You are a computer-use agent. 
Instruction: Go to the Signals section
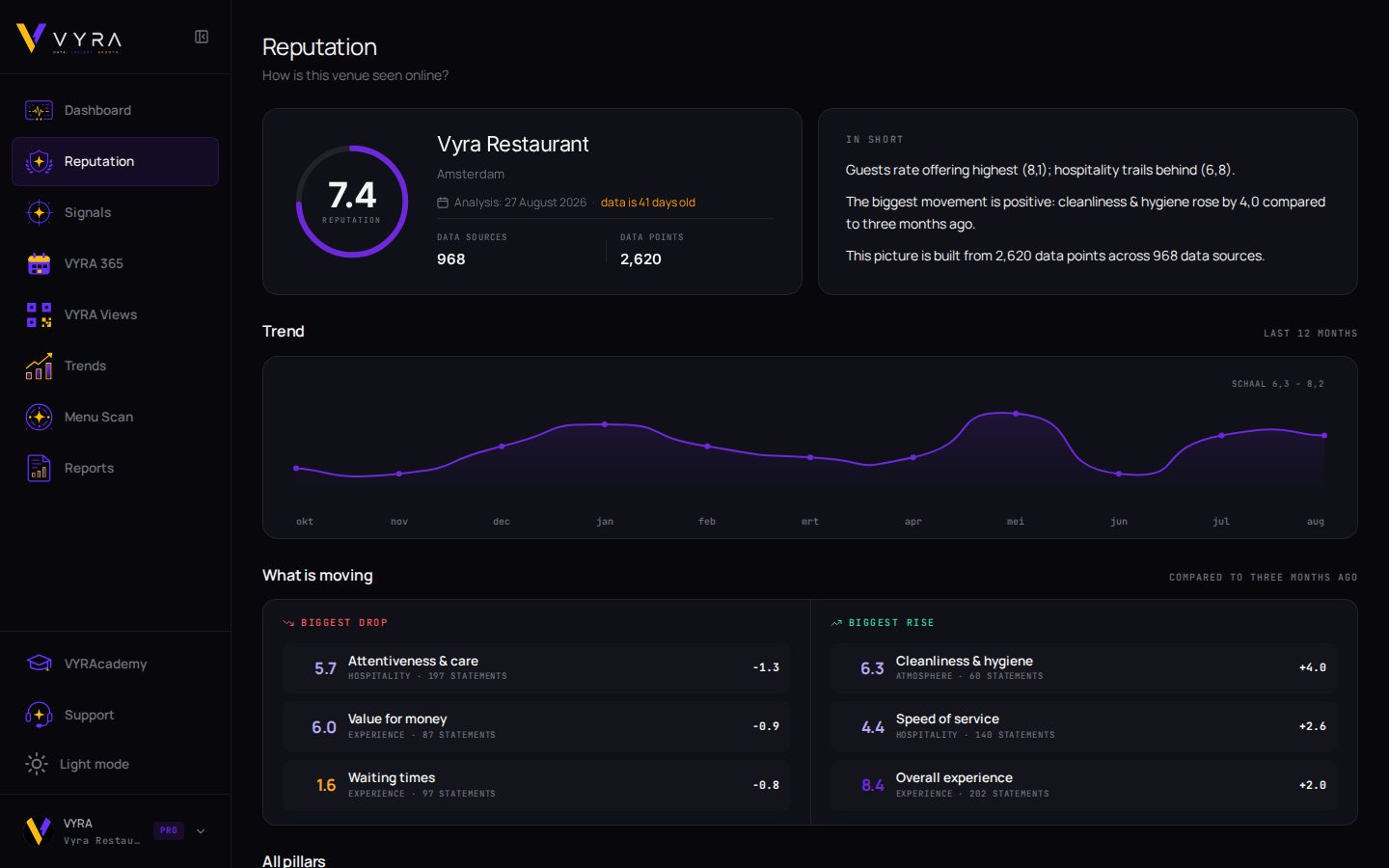tap(115, 212)
